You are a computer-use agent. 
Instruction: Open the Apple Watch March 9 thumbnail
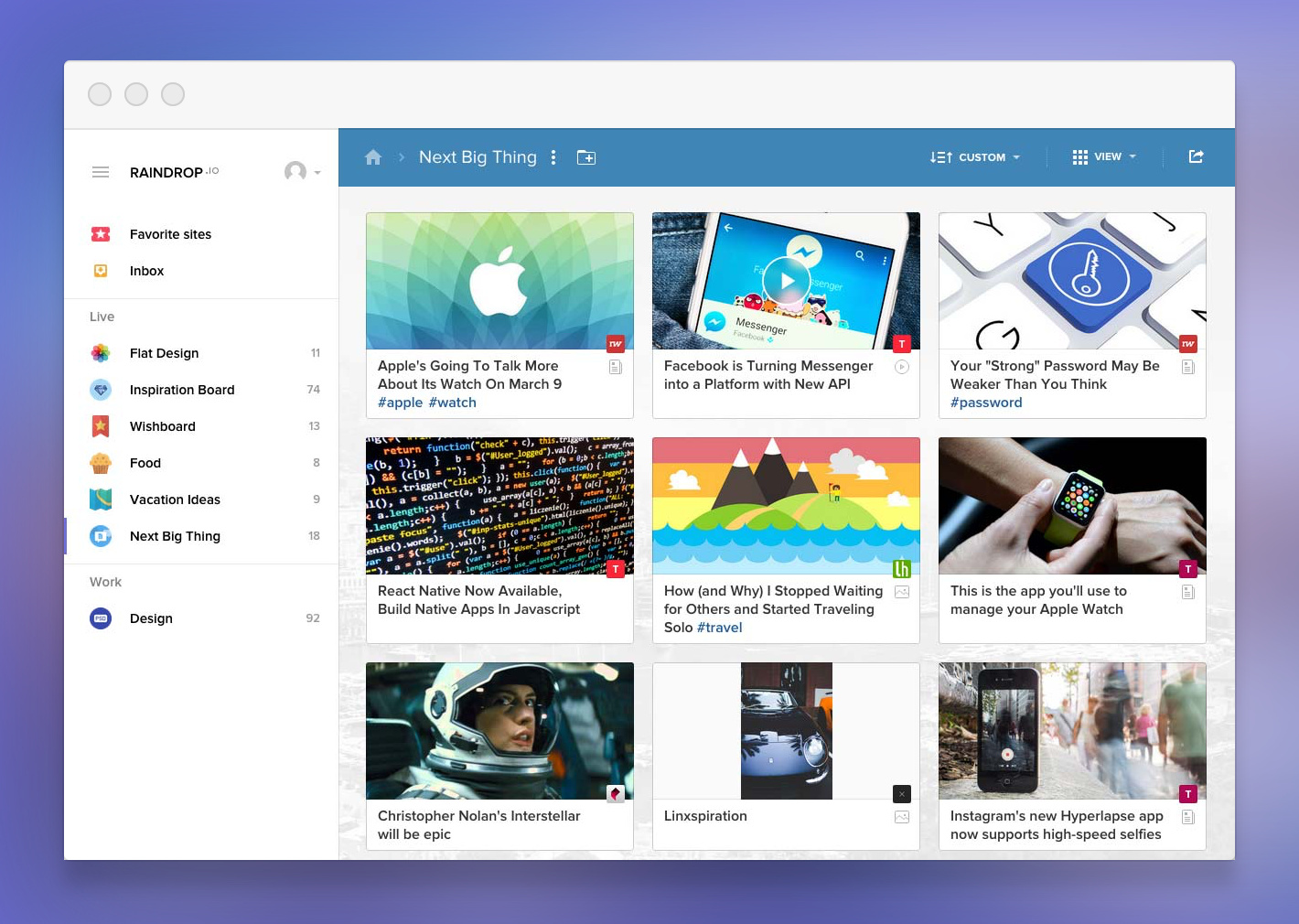(499, 281)
